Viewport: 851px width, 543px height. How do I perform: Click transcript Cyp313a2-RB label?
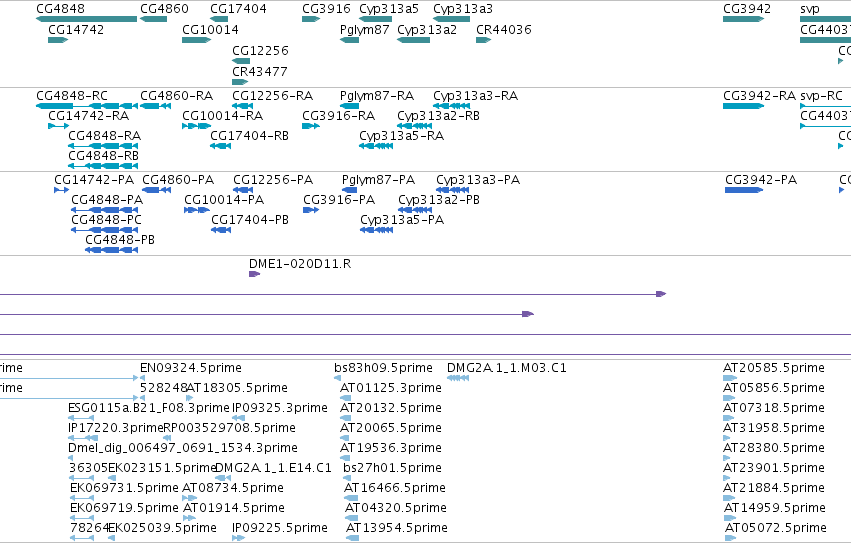click(439, 116)
